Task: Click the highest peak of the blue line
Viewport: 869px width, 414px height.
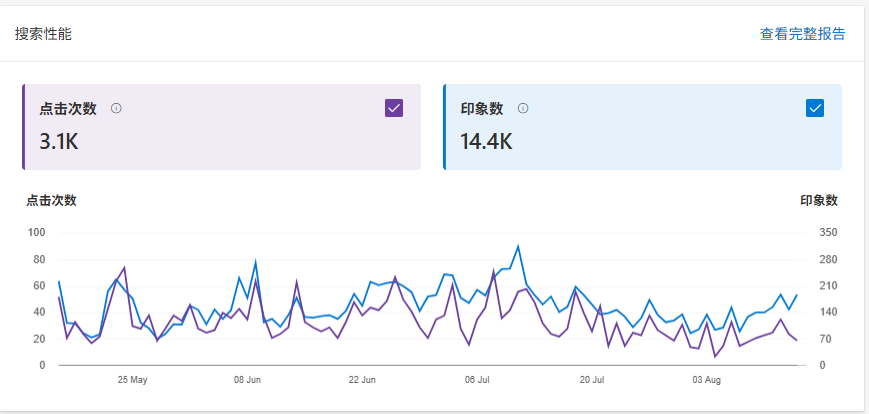Action: click(x=518, y=246)
